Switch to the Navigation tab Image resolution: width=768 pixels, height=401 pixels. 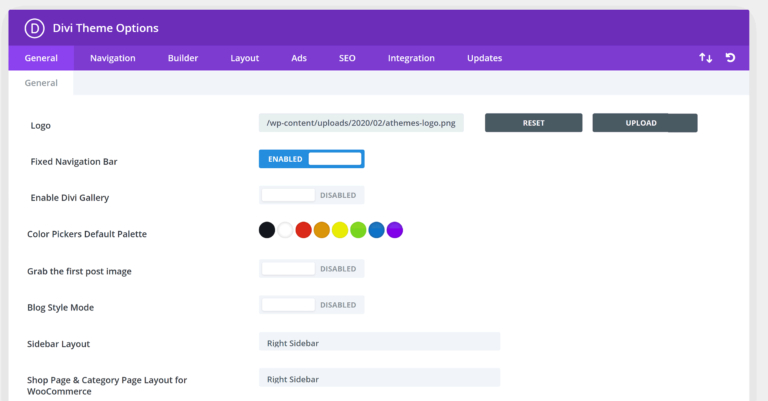coord(113,58)
